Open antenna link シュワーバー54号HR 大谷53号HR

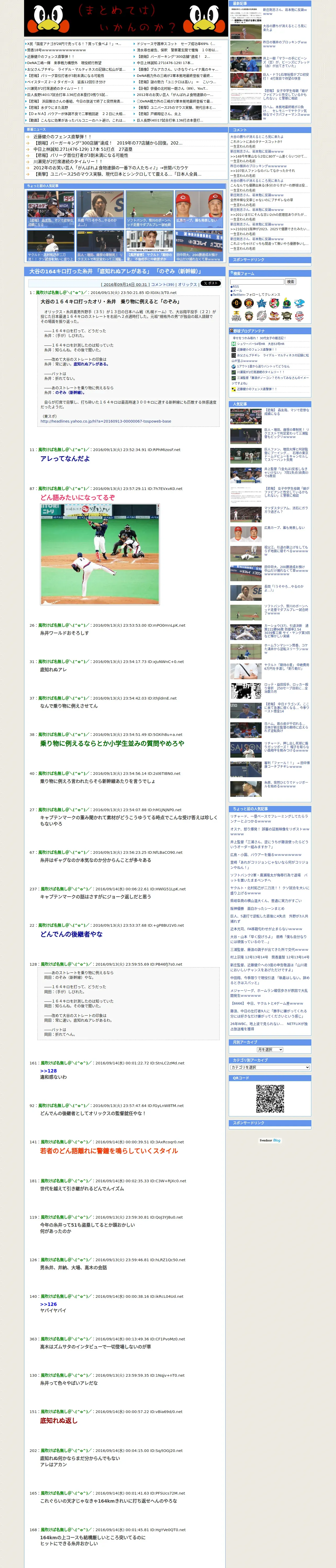click(260, 344)
